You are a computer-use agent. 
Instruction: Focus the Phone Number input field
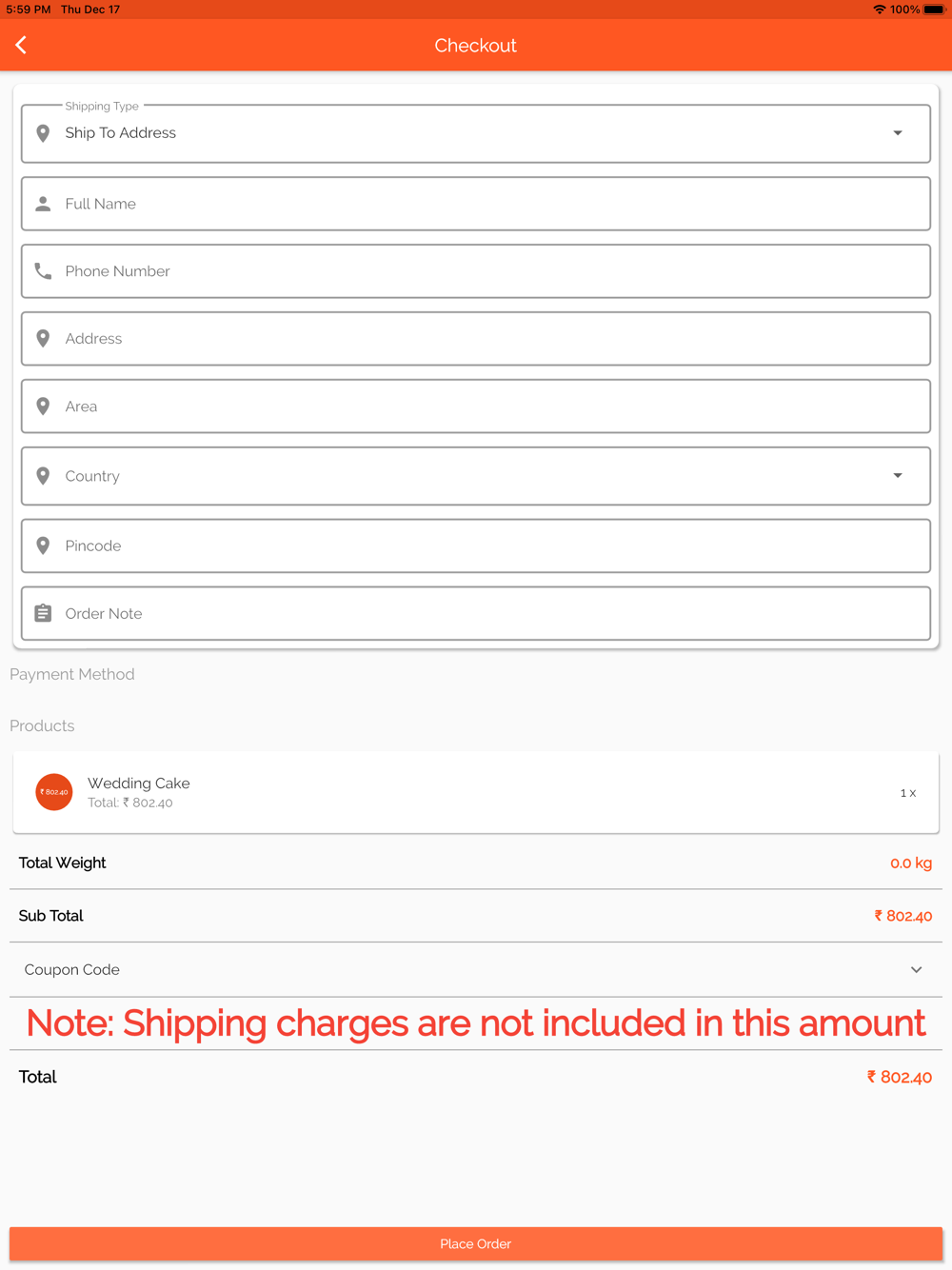pyautogui.click(x=476, y=271)
